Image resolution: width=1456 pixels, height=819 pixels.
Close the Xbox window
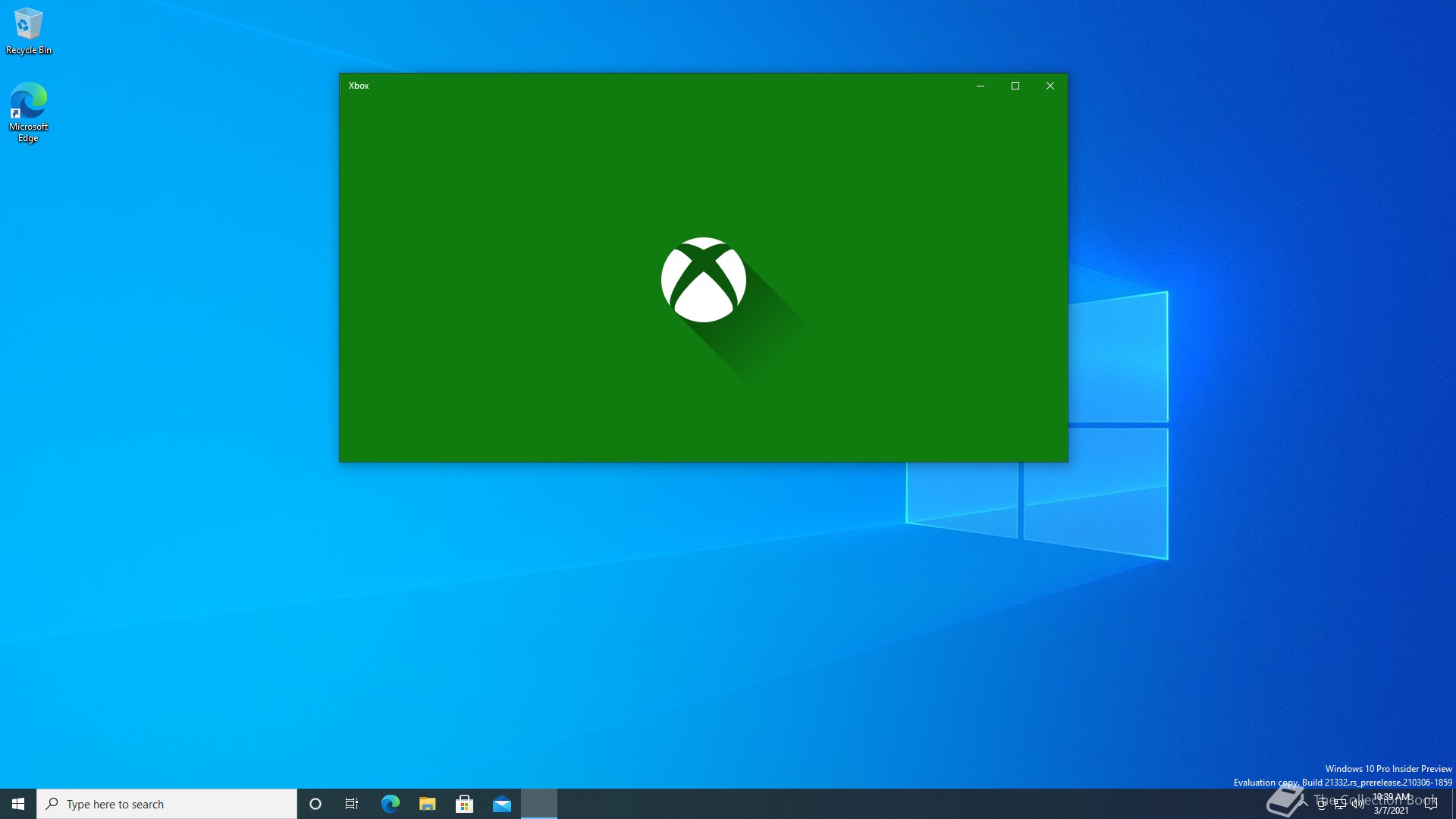coord(1050,86)
